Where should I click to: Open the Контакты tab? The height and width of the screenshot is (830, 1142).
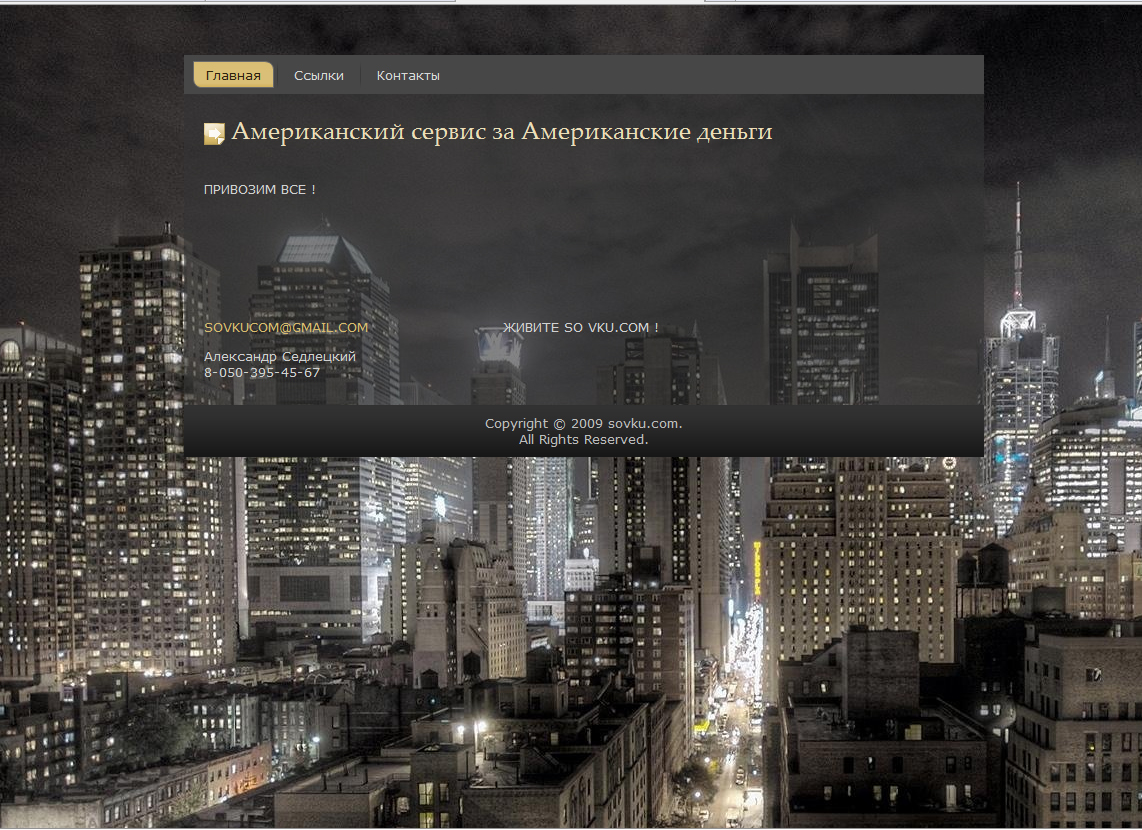pyautogui.click(x=408, y=74)
